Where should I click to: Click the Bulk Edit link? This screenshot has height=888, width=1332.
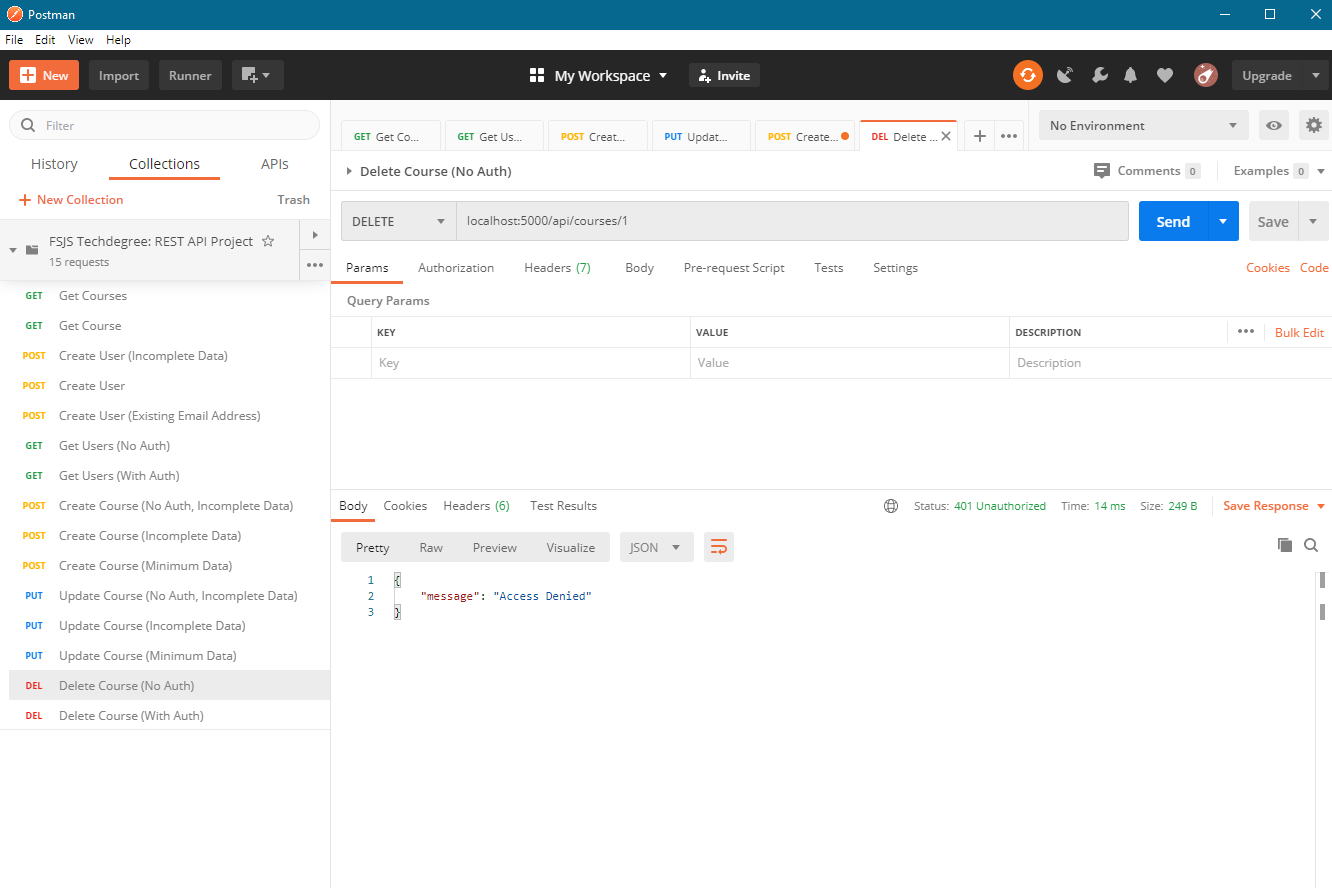pos(1298,331)
